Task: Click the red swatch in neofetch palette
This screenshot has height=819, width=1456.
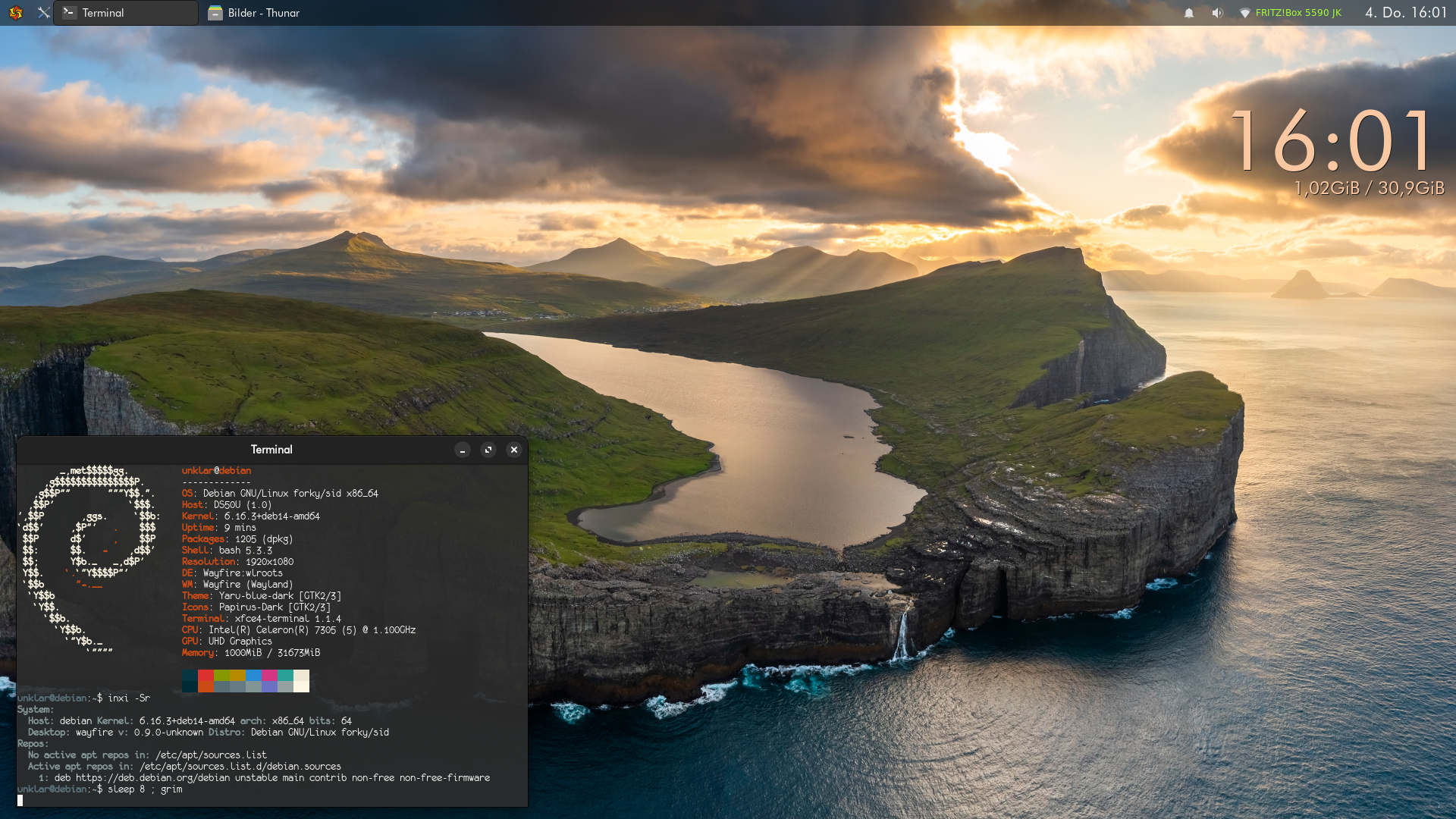Action: pos(206,675)
